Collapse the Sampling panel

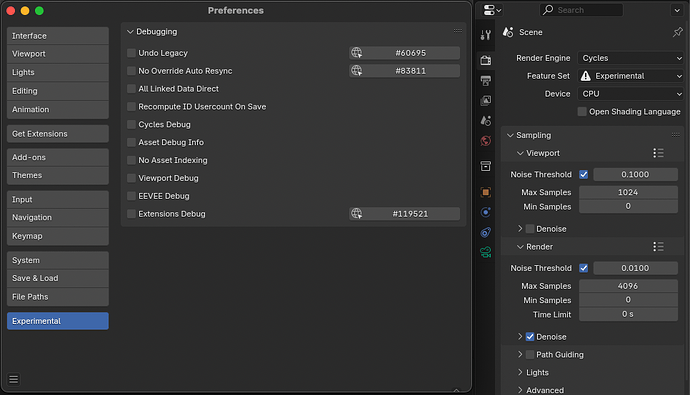[510, 135]
